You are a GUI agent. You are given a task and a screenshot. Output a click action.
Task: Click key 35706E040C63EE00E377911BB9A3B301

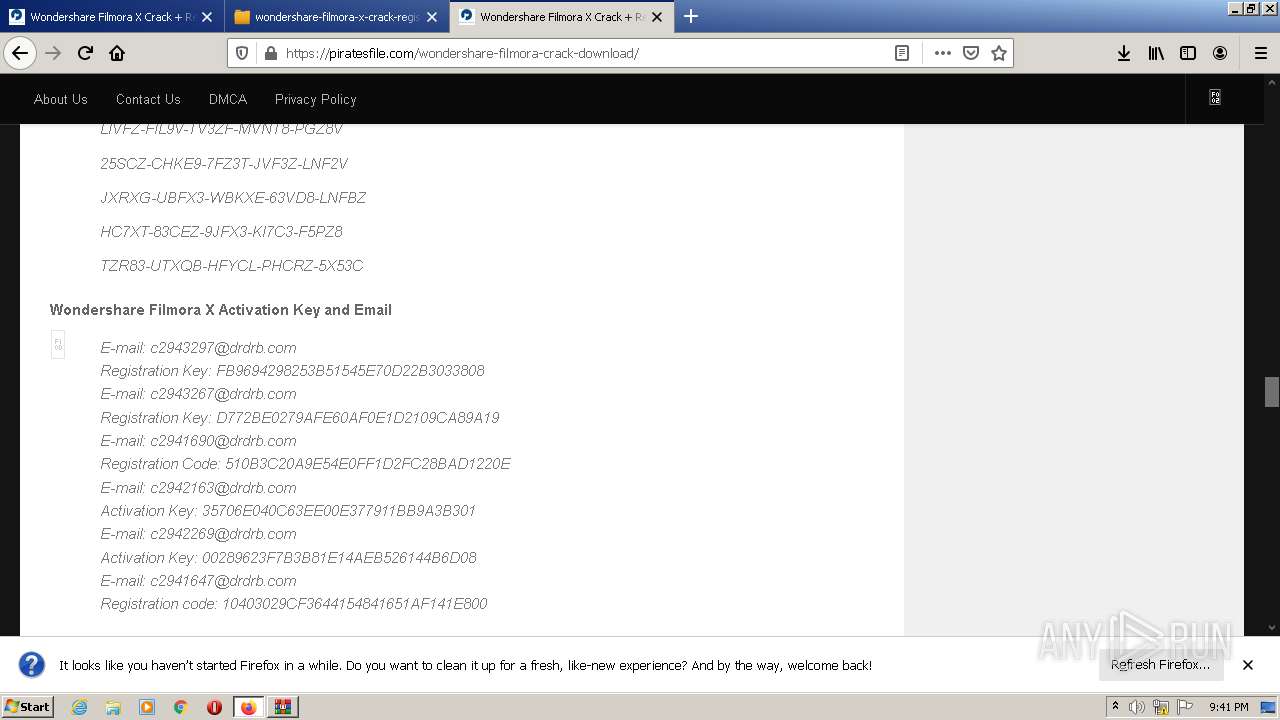(339, 511)
